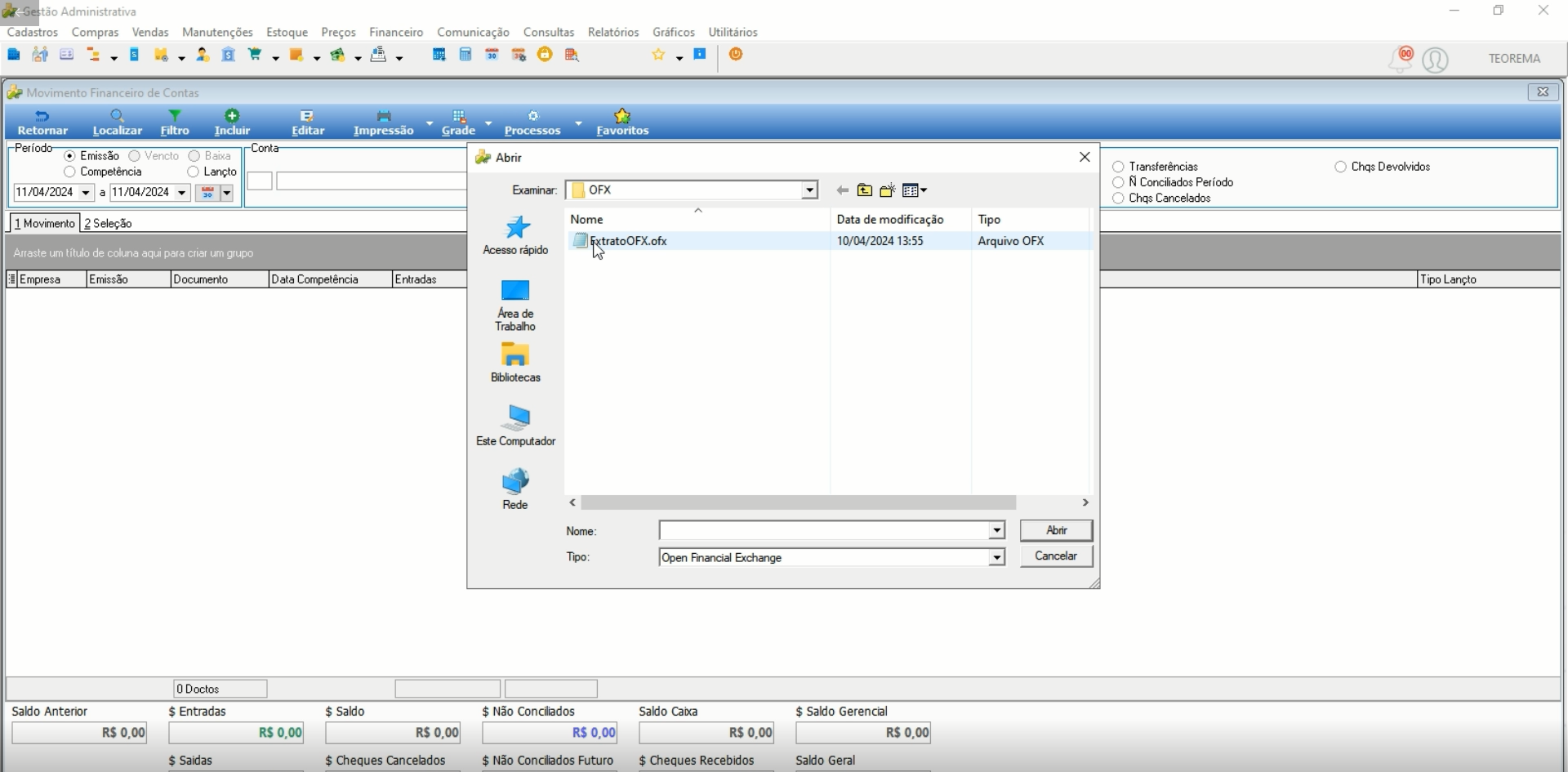Open the end date 11/04/2024 dropdown

182,193
